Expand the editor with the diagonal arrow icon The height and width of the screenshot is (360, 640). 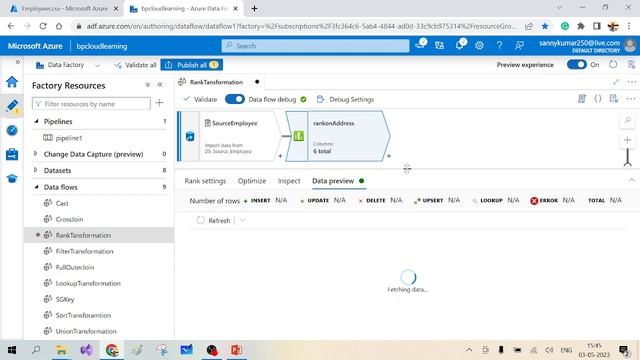click(x=616, y=82)
